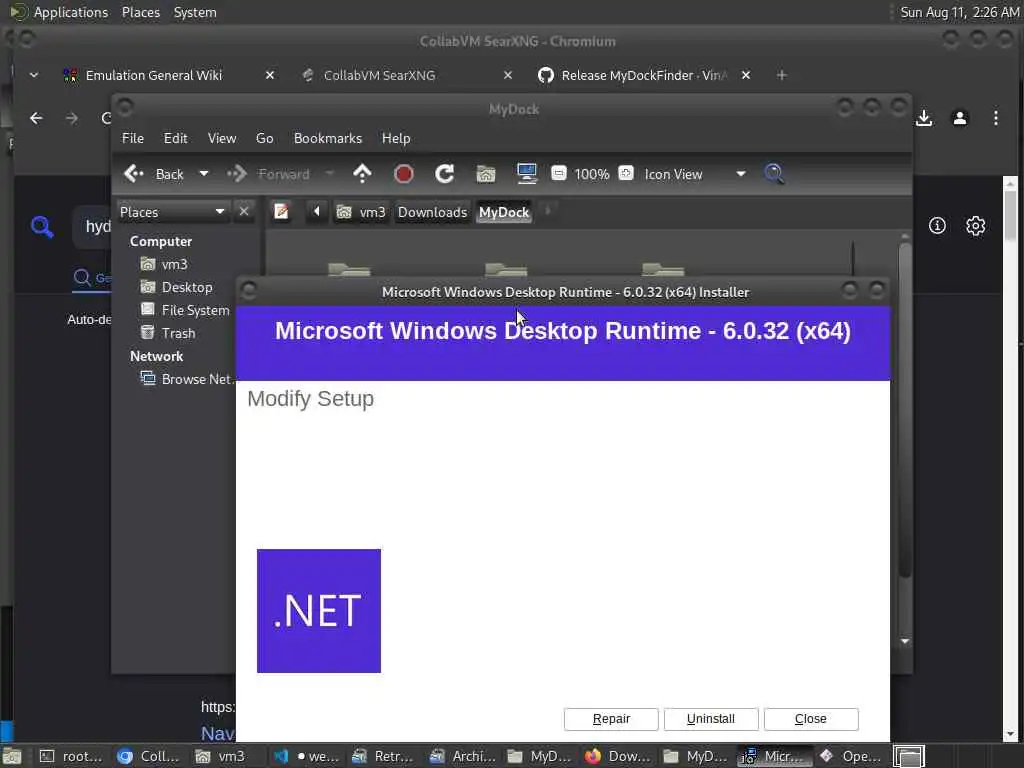1024x768 pixels.
Task: Open the Bookmarks menu
Action: click(328, 138)
